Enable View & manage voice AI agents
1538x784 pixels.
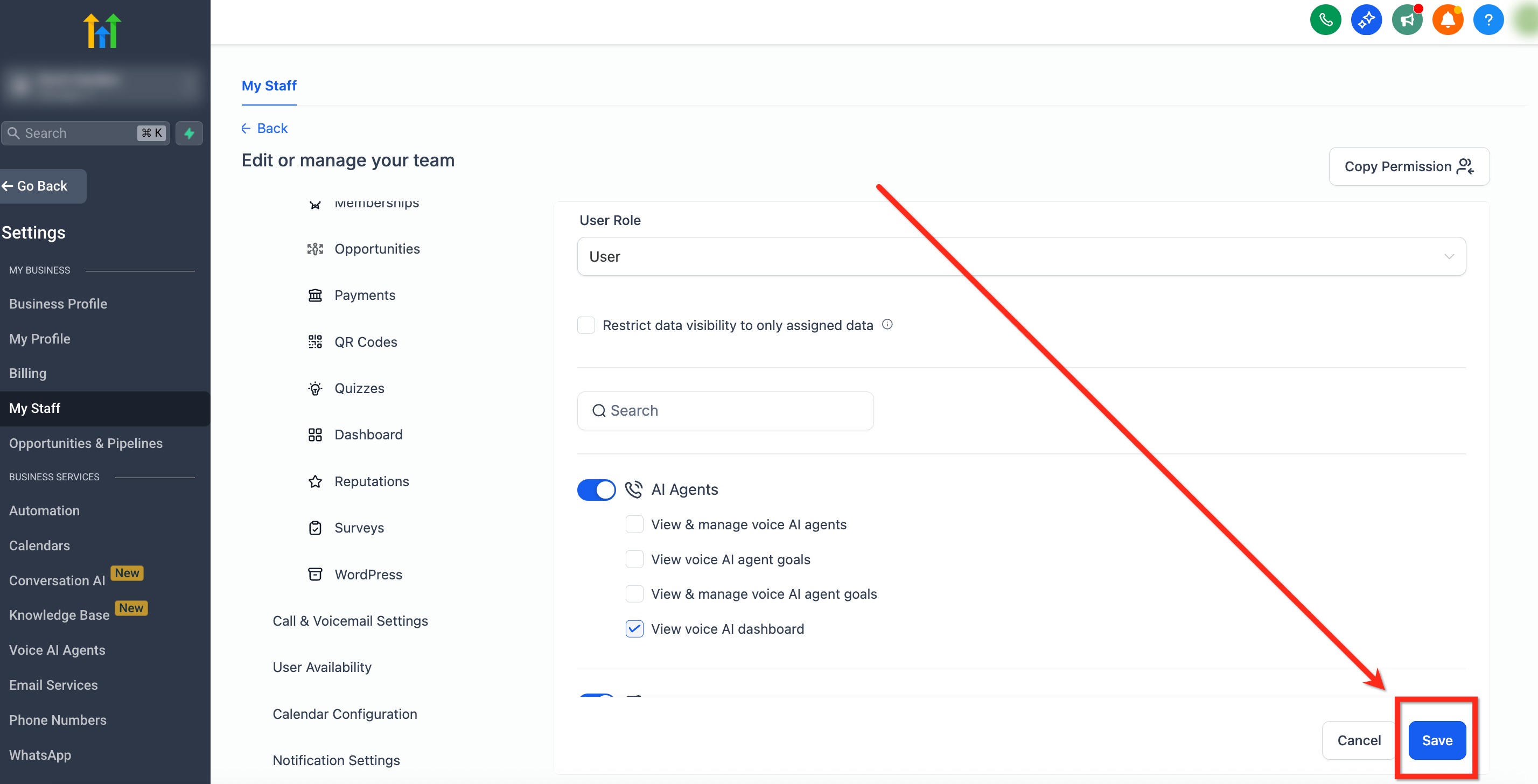point(634,524)
